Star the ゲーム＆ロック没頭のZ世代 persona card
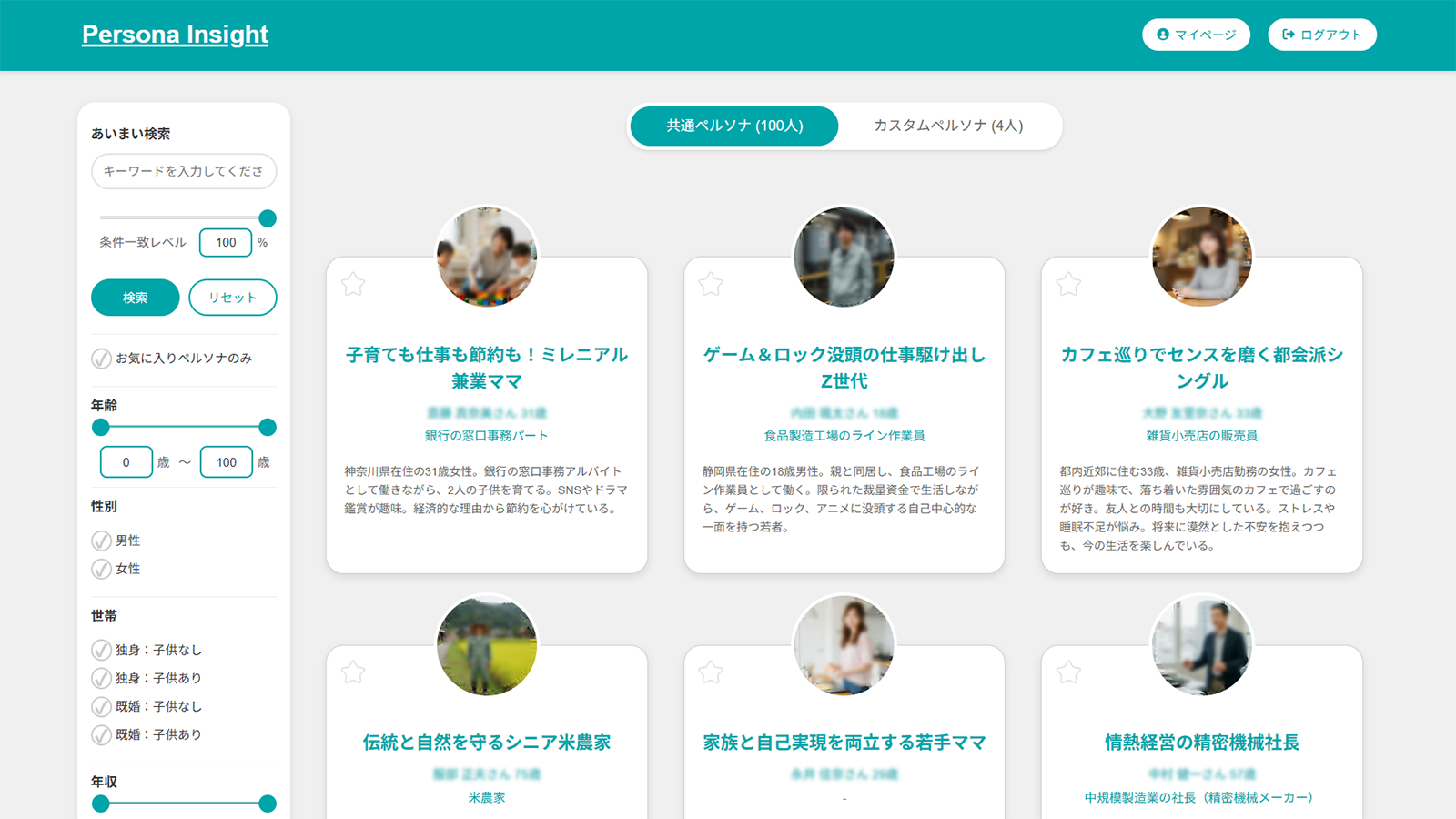 (712, 285)
